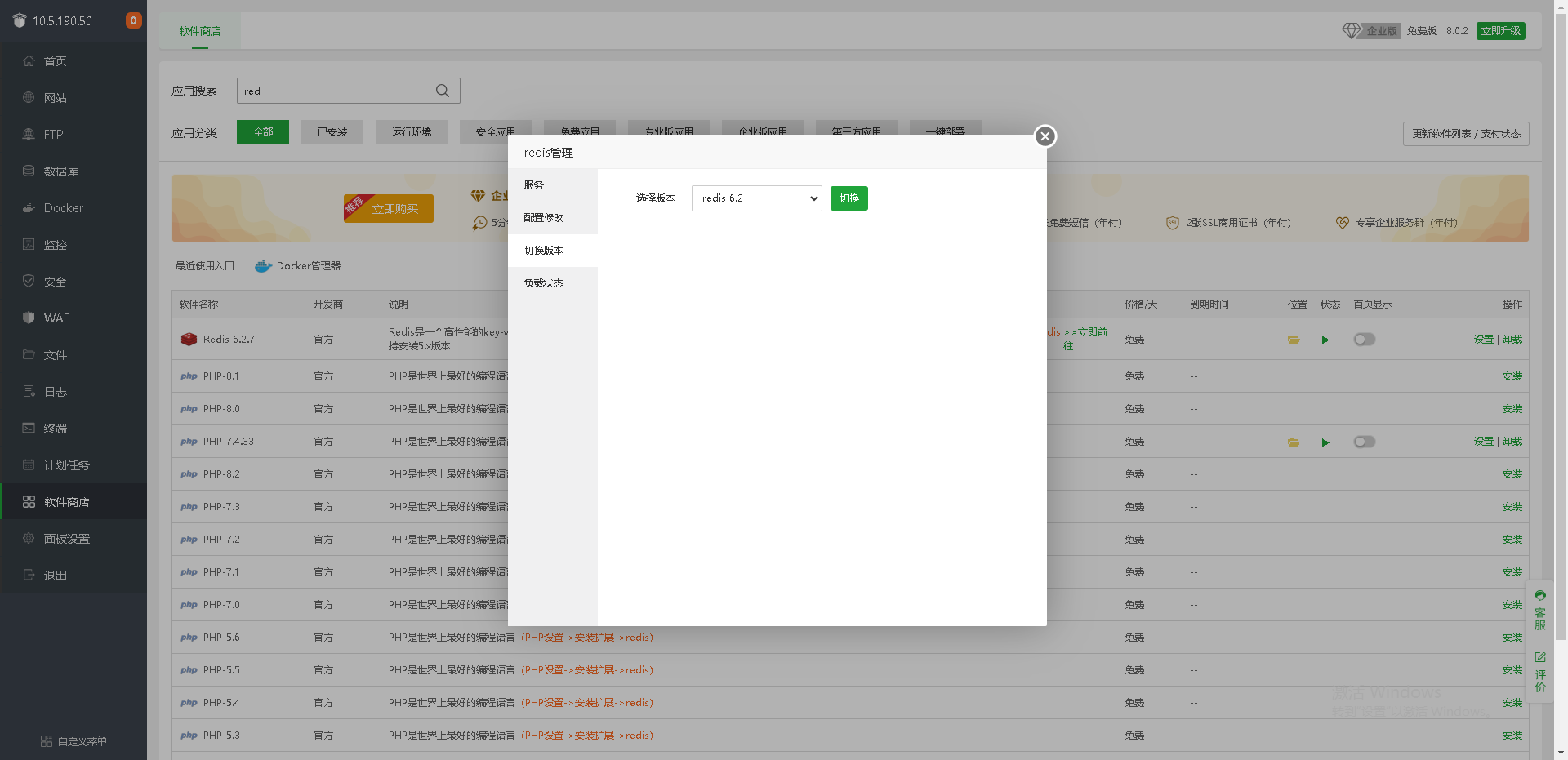Open the redis version dropdown
Image resolution: width=1568 pixels, height=760 pixels.
pyautogui.click(x=756, y=198)
